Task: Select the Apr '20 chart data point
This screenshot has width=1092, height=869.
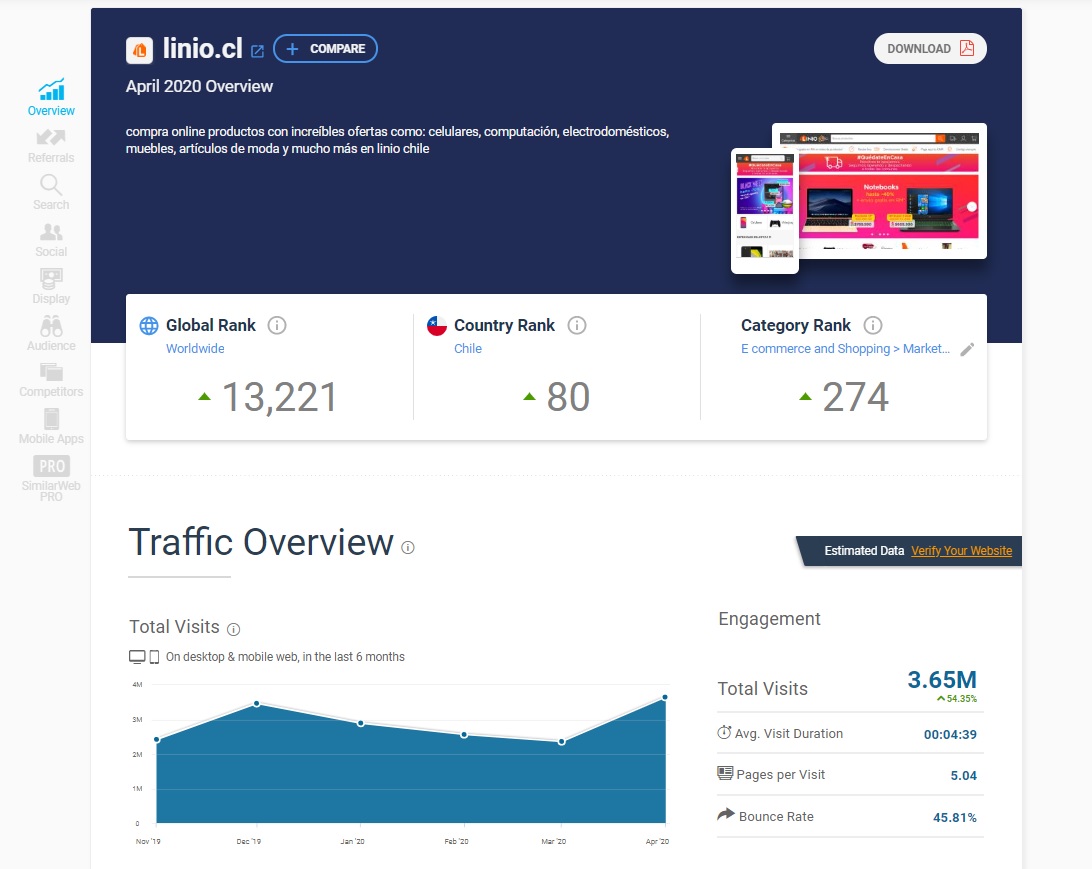Action: [665, 697]
